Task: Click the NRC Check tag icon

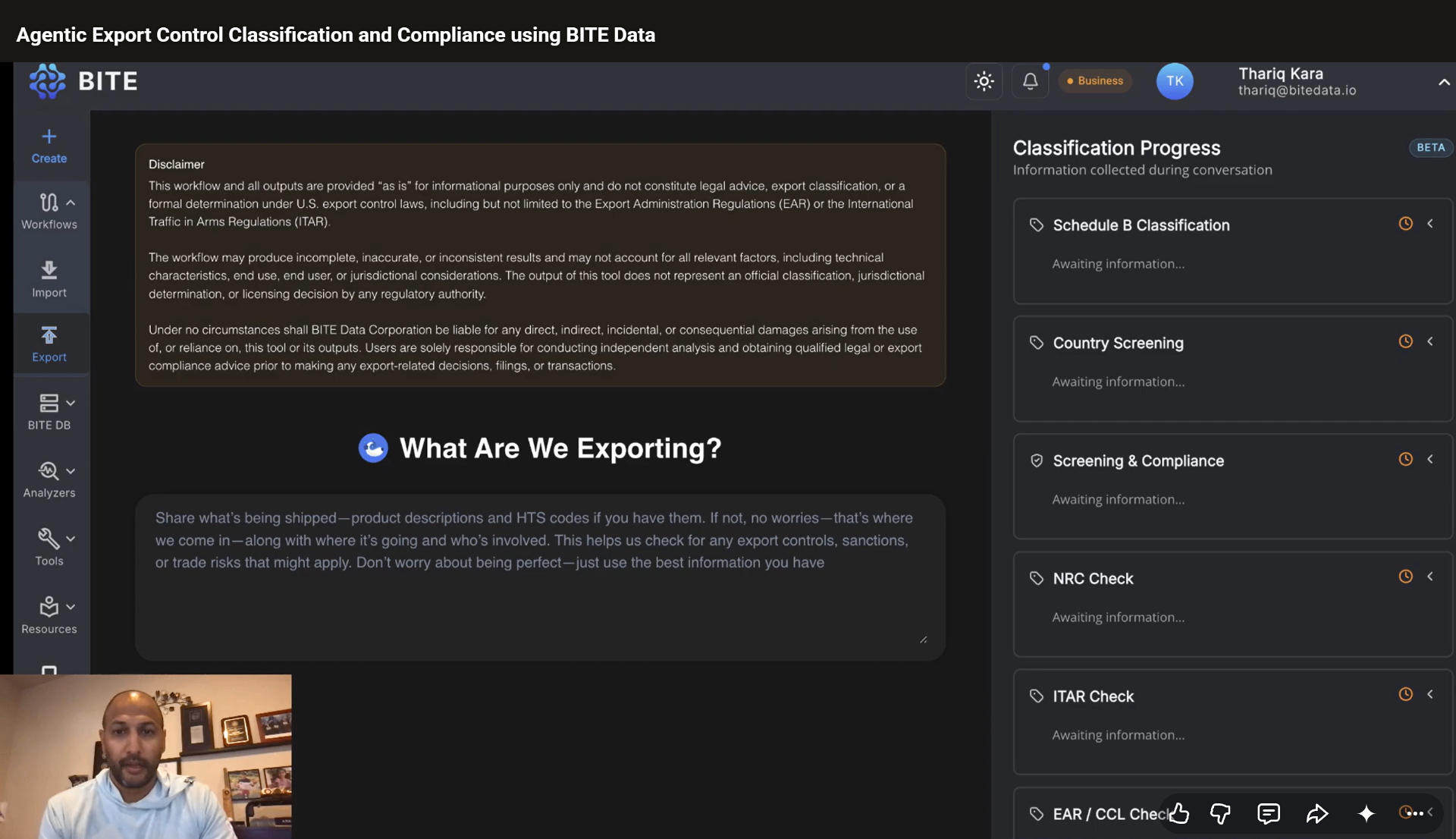Action: click(x=1037, y=578)
